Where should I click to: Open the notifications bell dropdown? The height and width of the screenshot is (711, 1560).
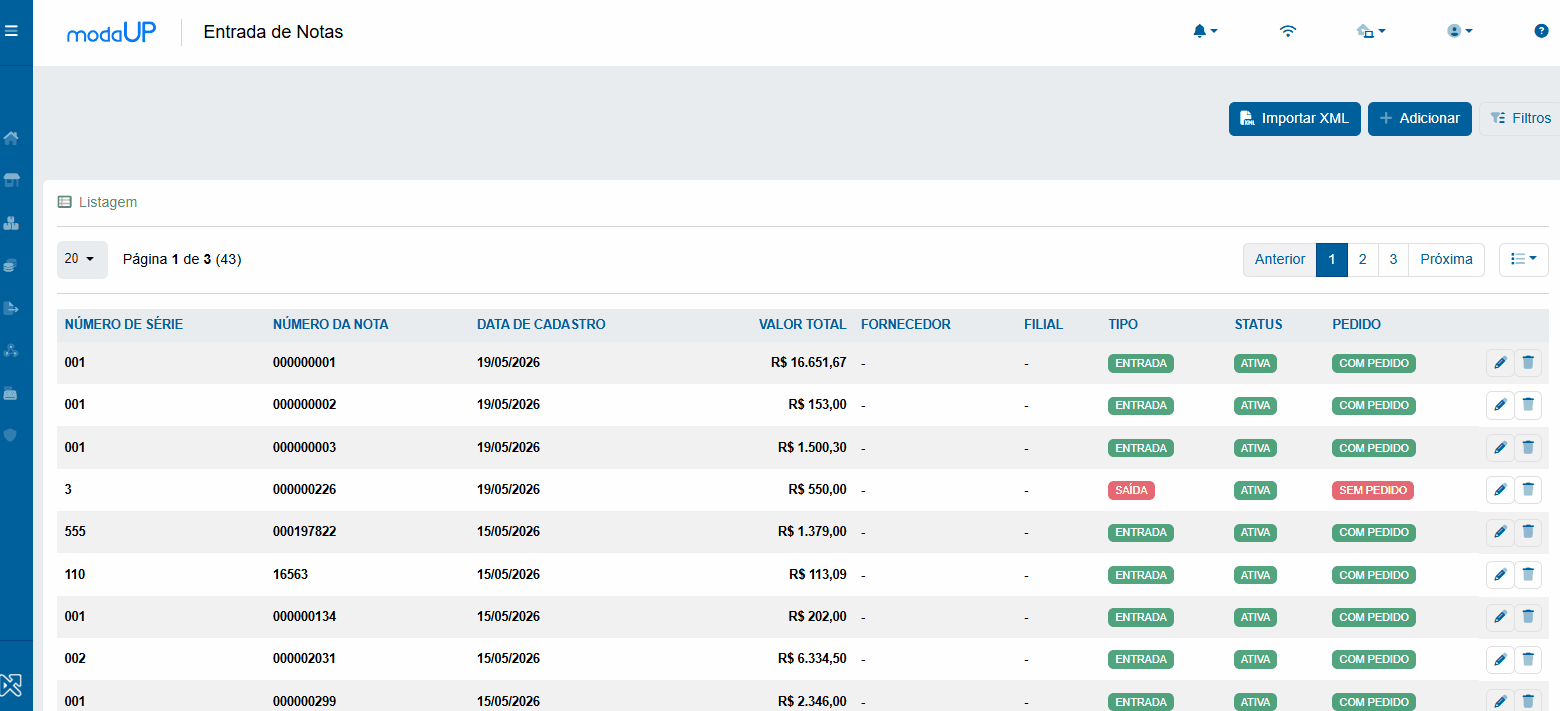pyautogui.click(x=1205, y=31)
